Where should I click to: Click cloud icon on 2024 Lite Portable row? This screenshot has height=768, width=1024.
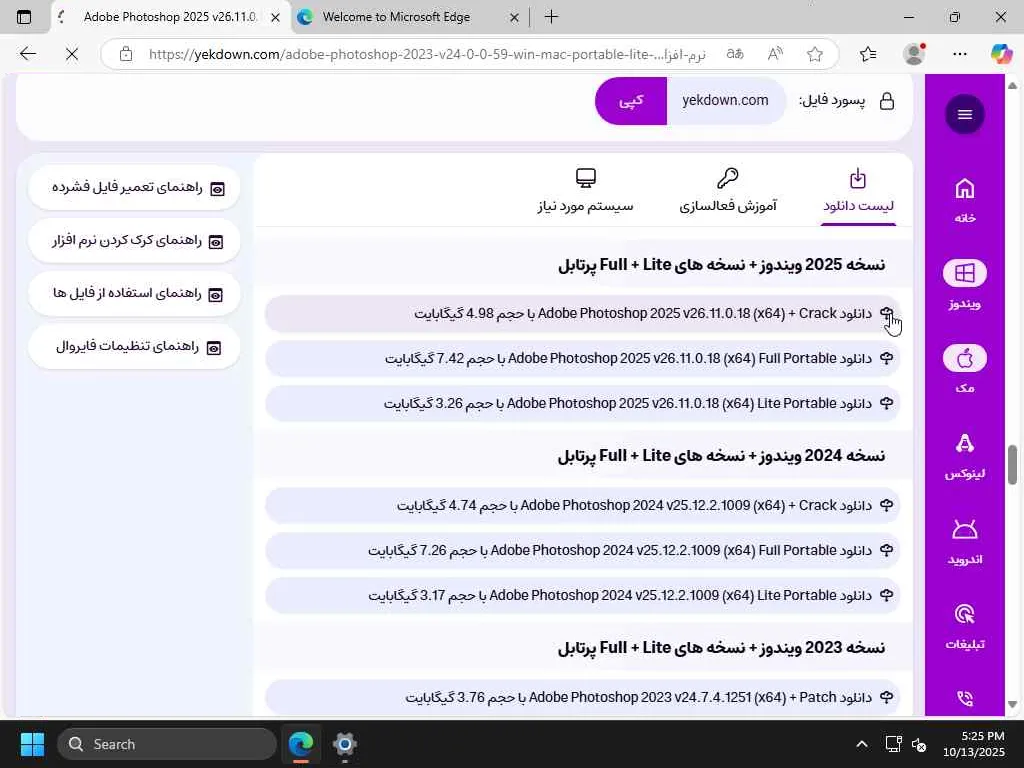(886, 595)
